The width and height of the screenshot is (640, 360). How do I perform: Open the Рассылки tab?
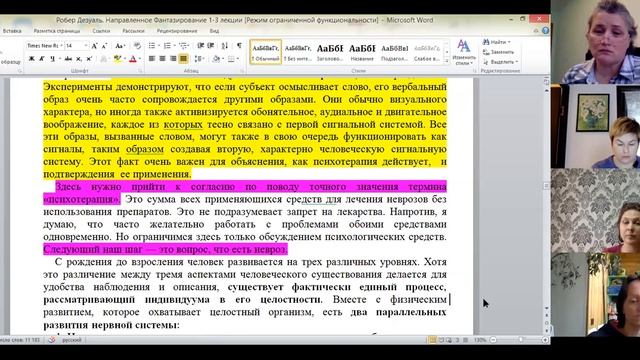pos(133,31)
